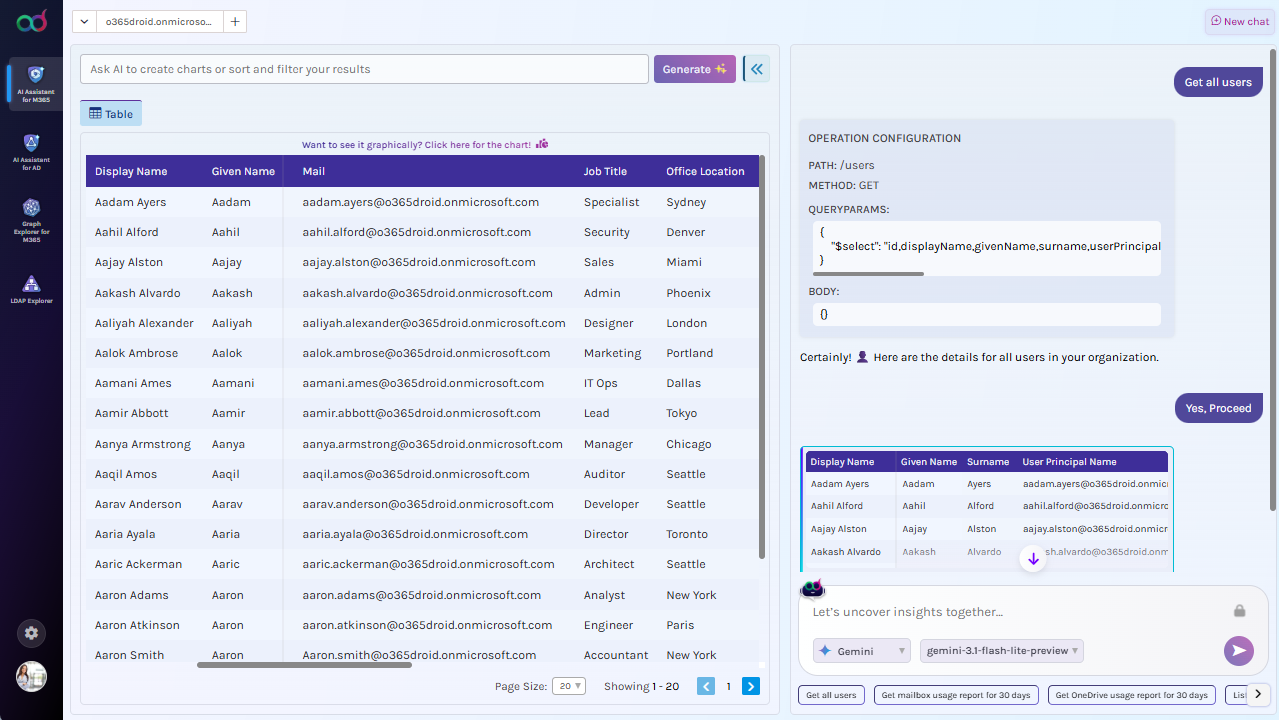Switch to the Table tab

[x=111, y=114]
